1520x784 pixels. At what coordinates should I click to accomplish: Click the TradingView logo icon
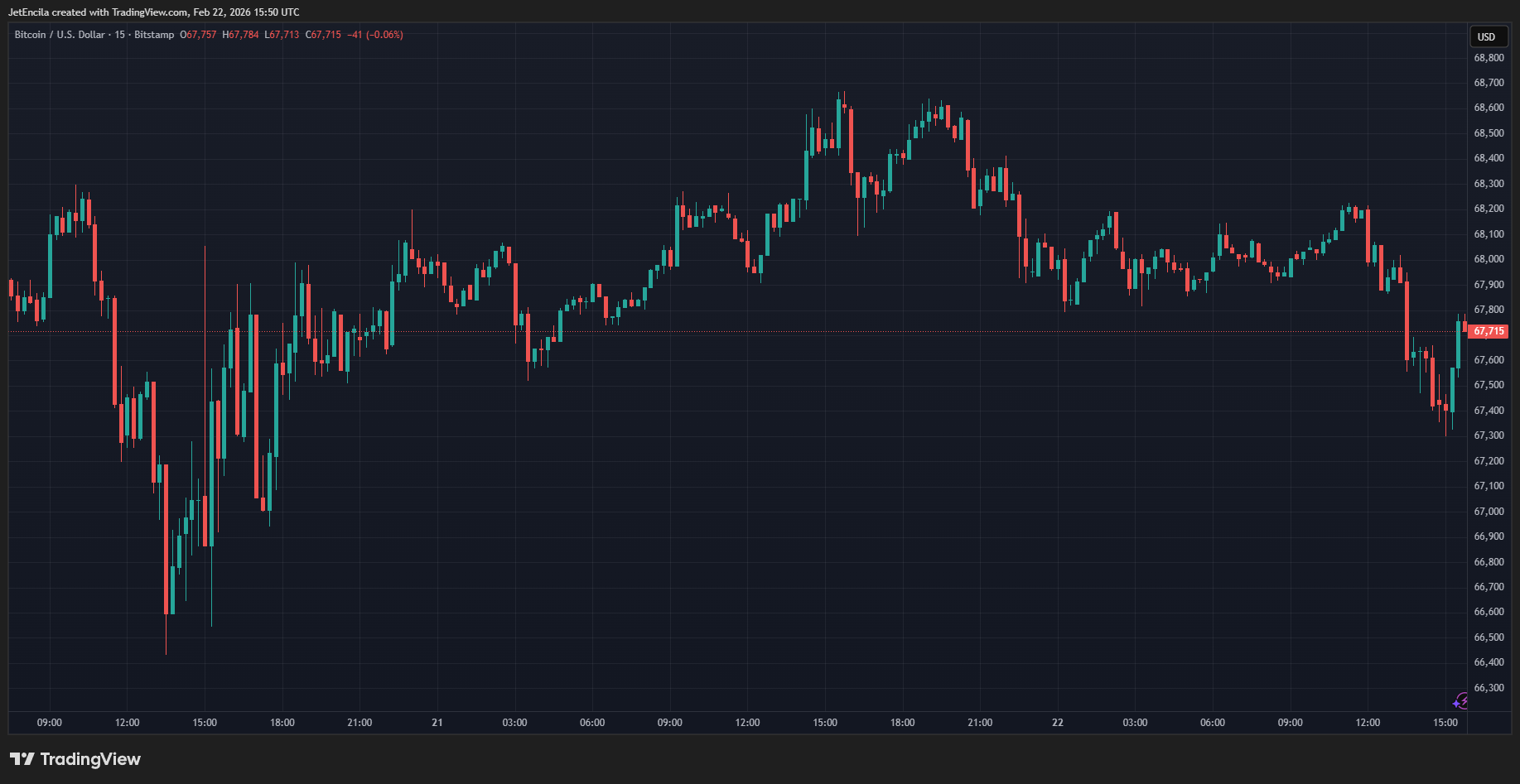[x=22, y=759]
